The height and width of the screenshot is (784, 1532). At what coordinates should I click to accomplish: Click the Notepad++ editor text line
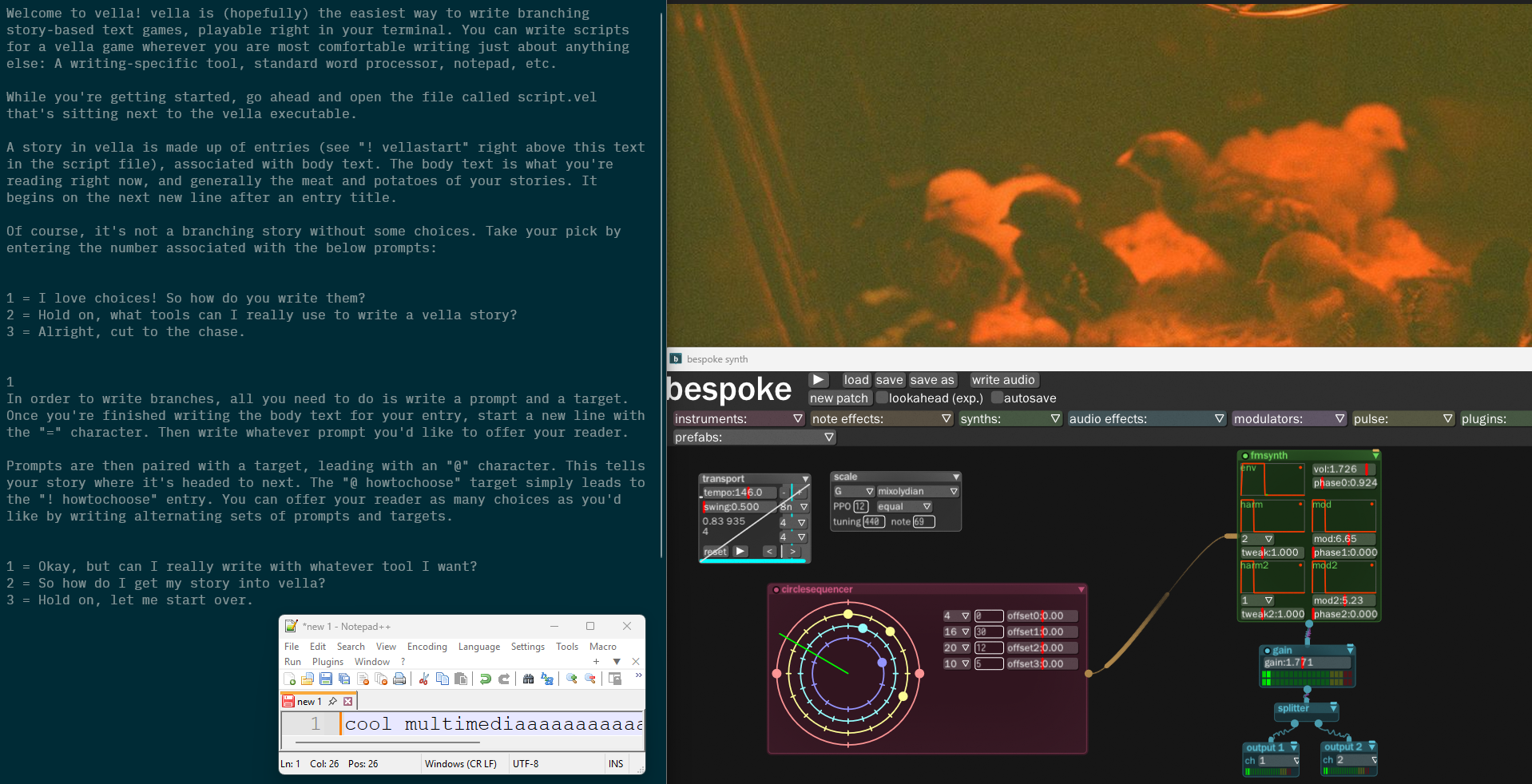click(x=492, y=724)
